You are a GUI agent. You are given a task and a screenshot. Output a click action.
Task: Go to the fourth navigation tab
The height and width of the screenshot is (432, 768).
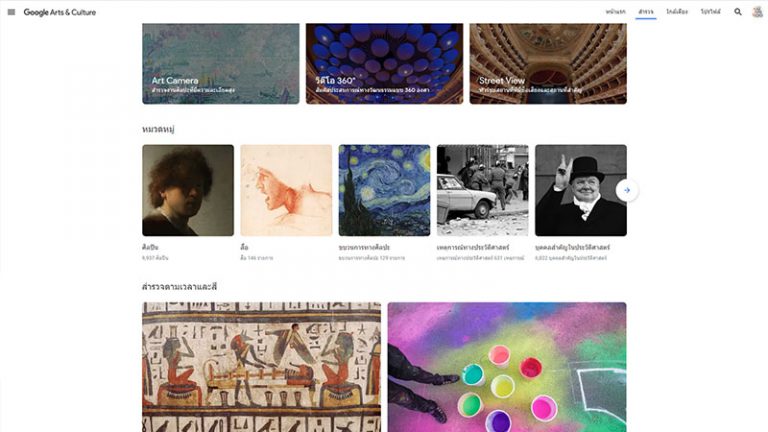coord(710,12)
